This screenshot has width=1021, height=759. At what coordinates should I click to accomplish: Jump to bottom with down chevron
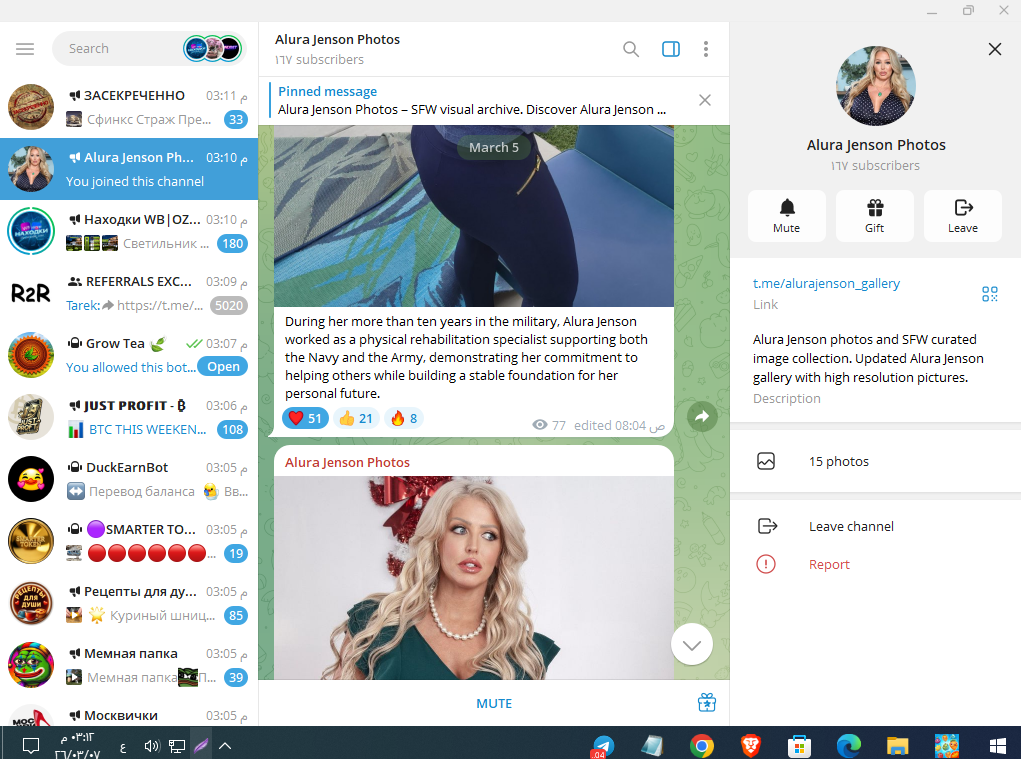click(x=692, y=644)
